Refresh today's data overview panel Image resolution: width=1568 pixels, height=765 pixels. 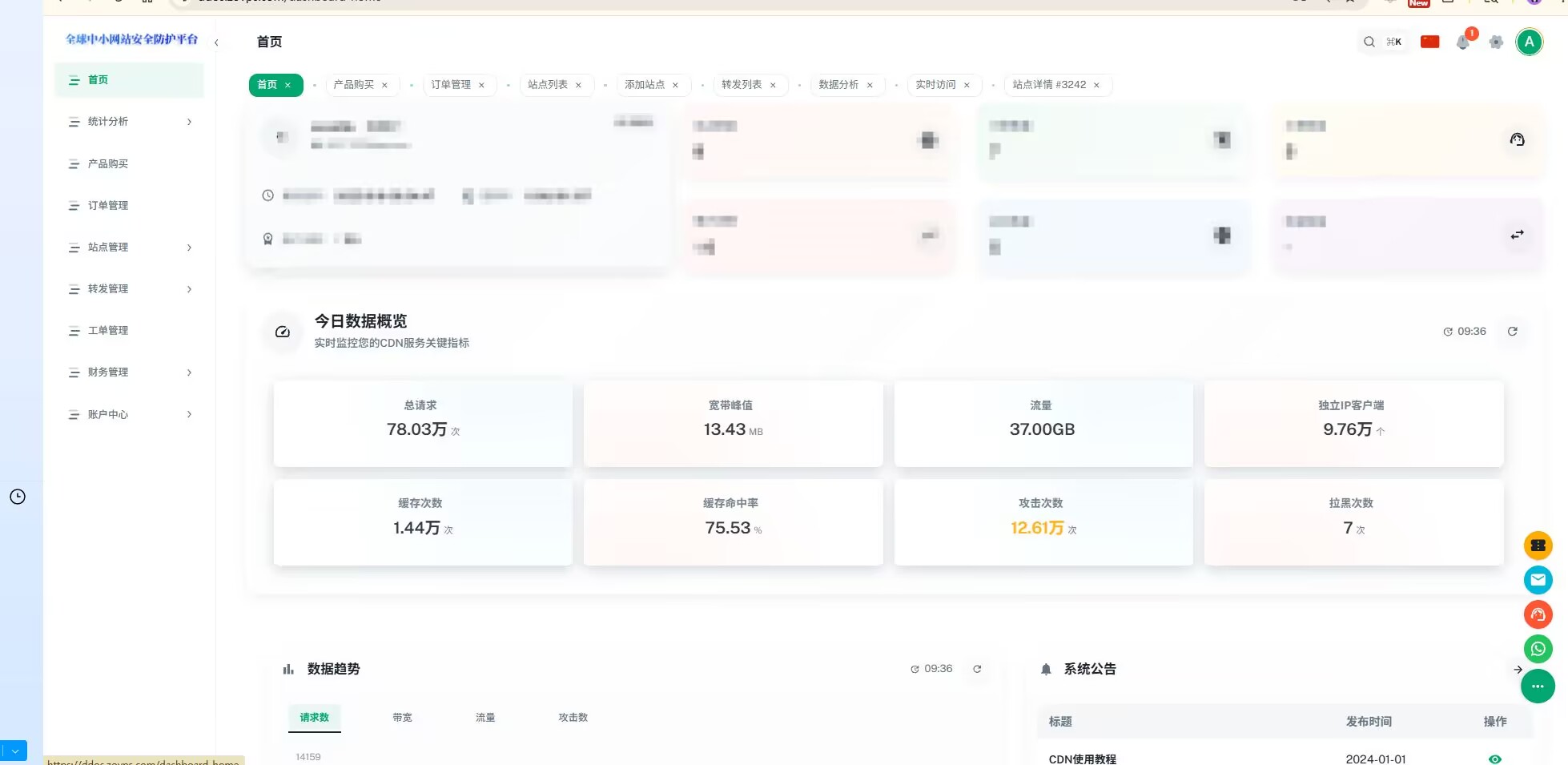coord(1513,332)
